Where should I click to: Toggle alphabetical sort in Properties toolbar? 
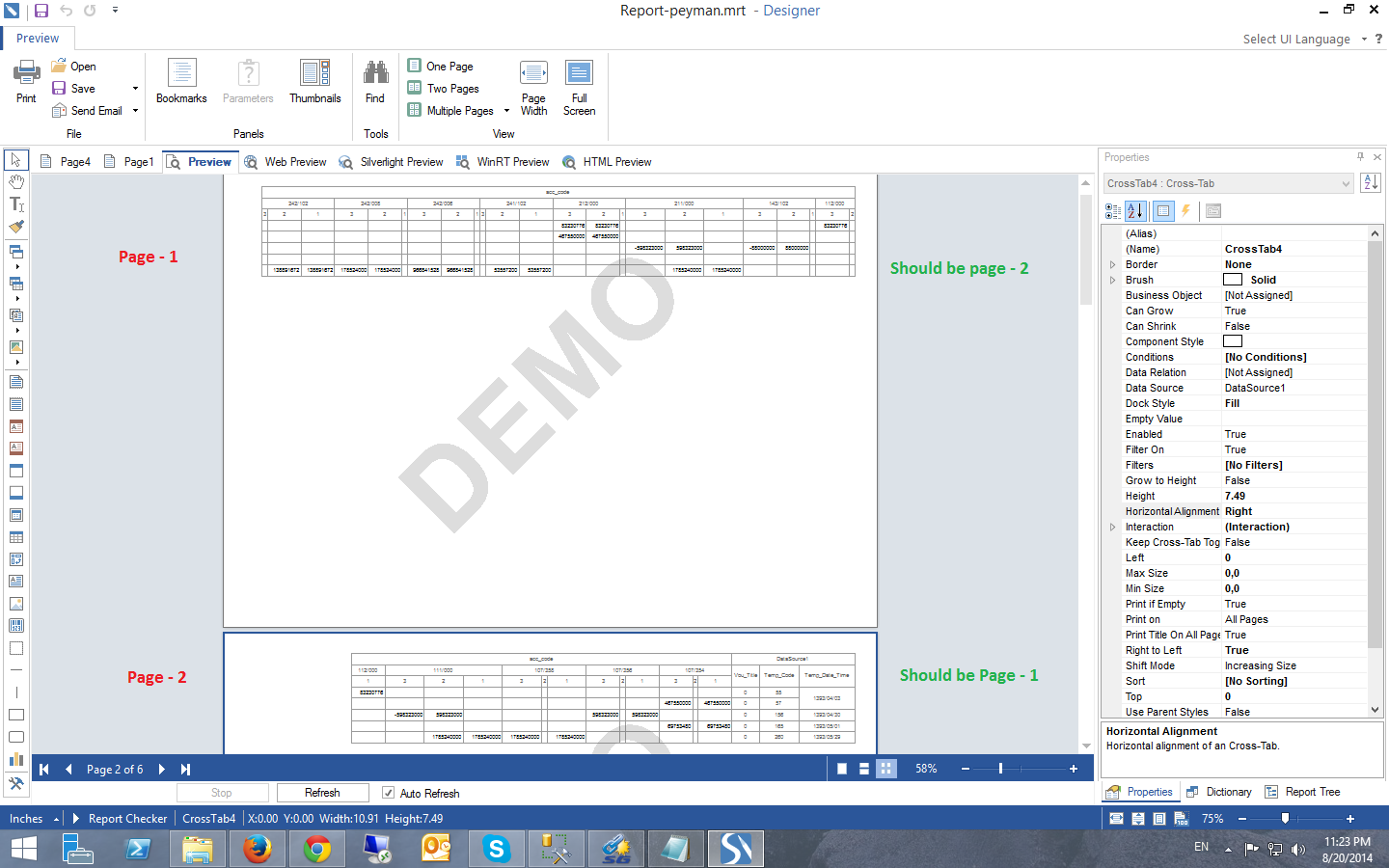[x=1135, y=210]
